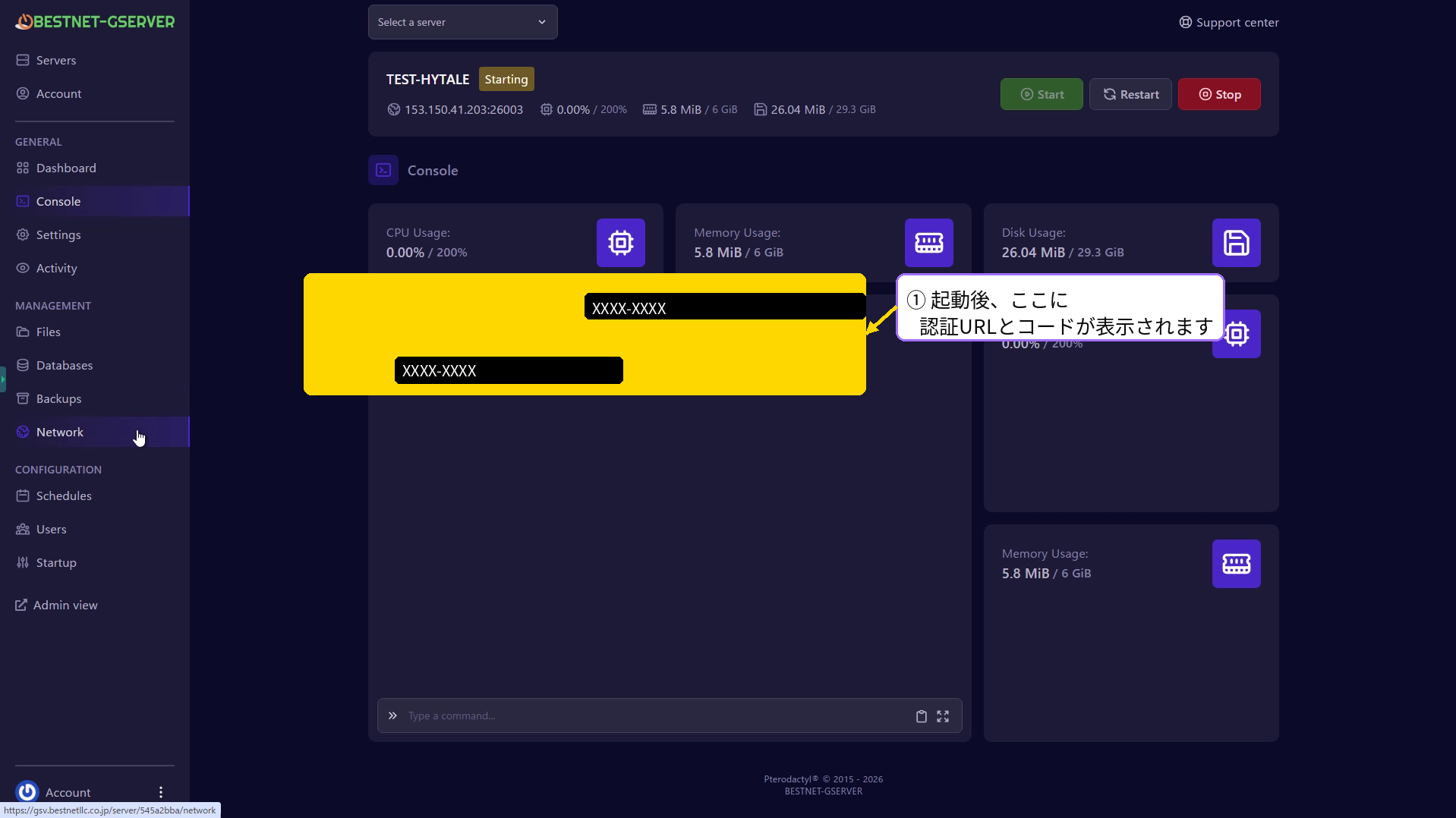Expand the left edge side panel handle
1456x818 pixels.
pos(3,379)
